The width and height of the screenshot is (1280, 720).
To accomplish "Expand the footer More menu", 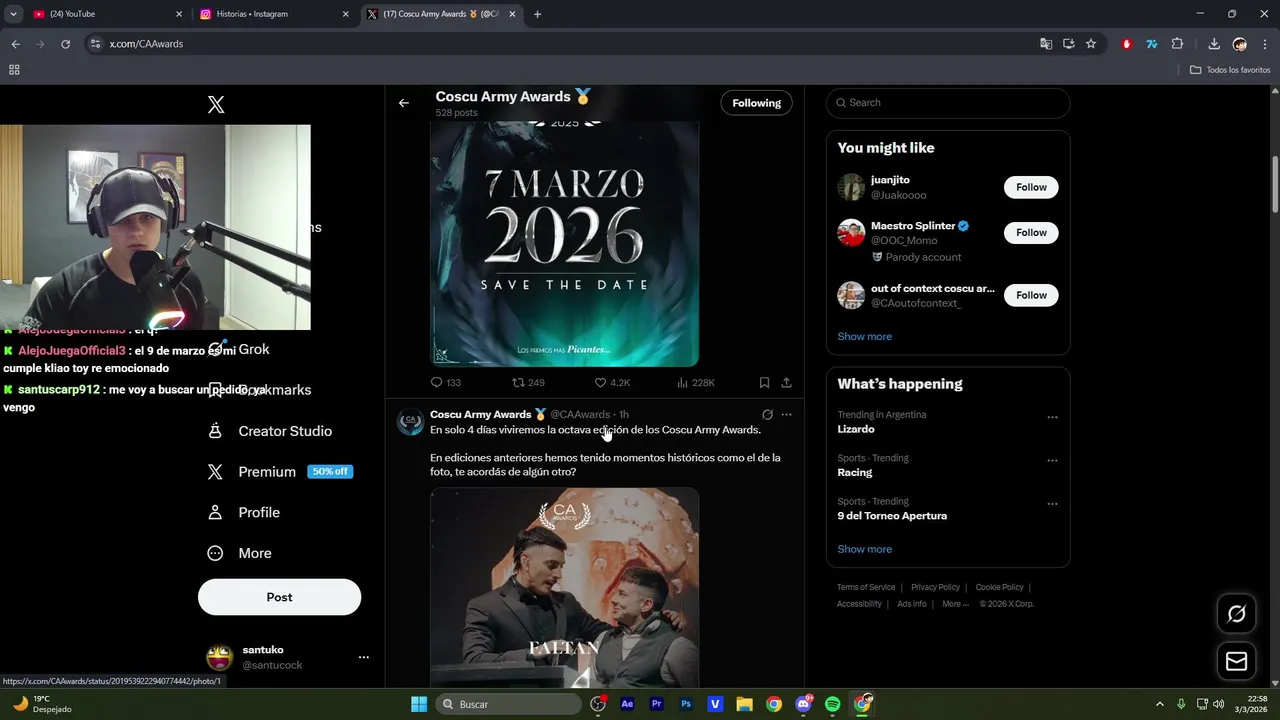I will (x=955, y=604).
